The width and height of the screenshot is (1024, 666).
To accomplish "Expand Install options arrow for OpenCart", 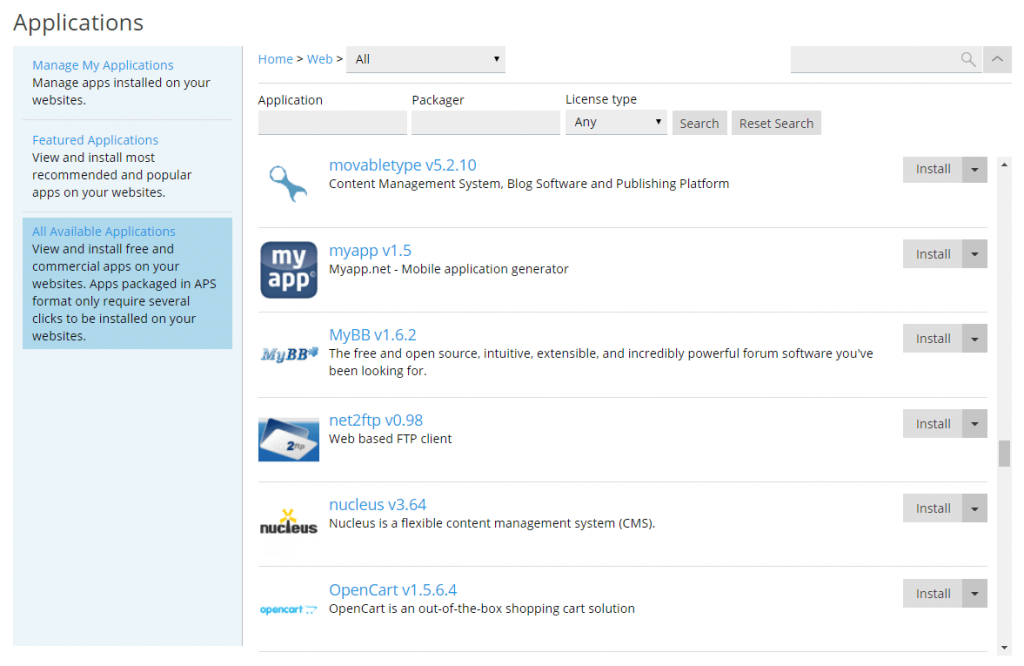I will [x=974, y=594].
